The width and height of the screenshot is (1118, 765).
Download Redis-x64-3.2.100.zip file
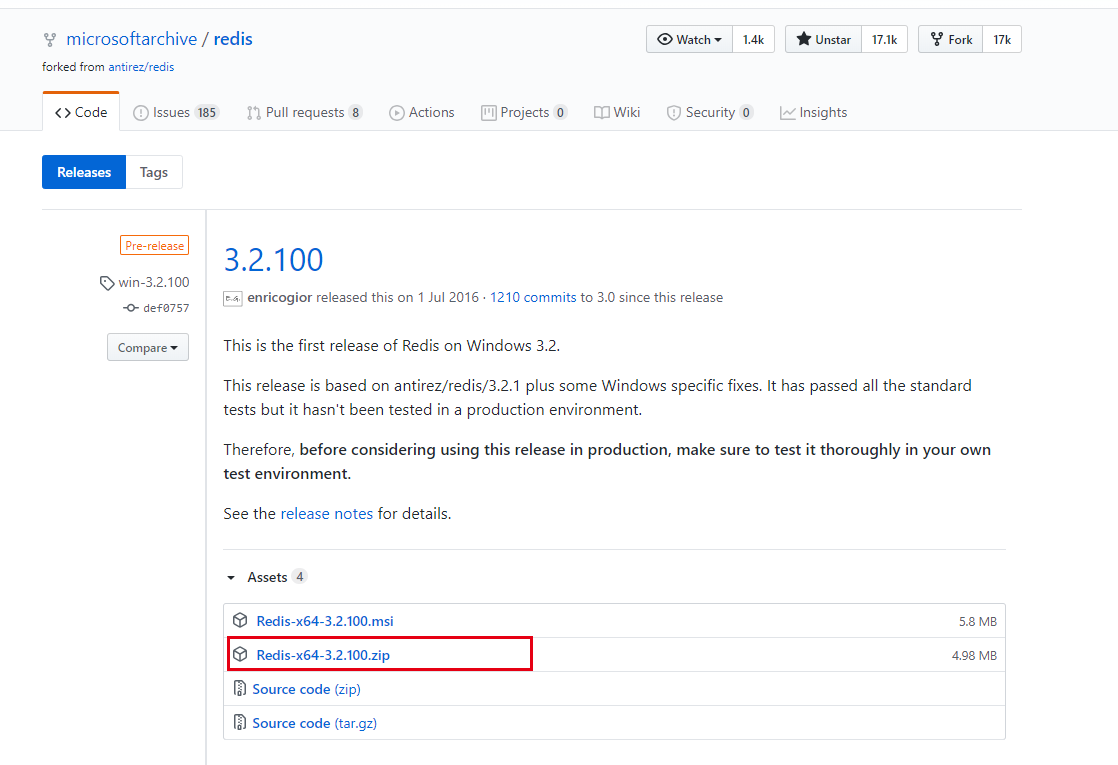(323, 655)
